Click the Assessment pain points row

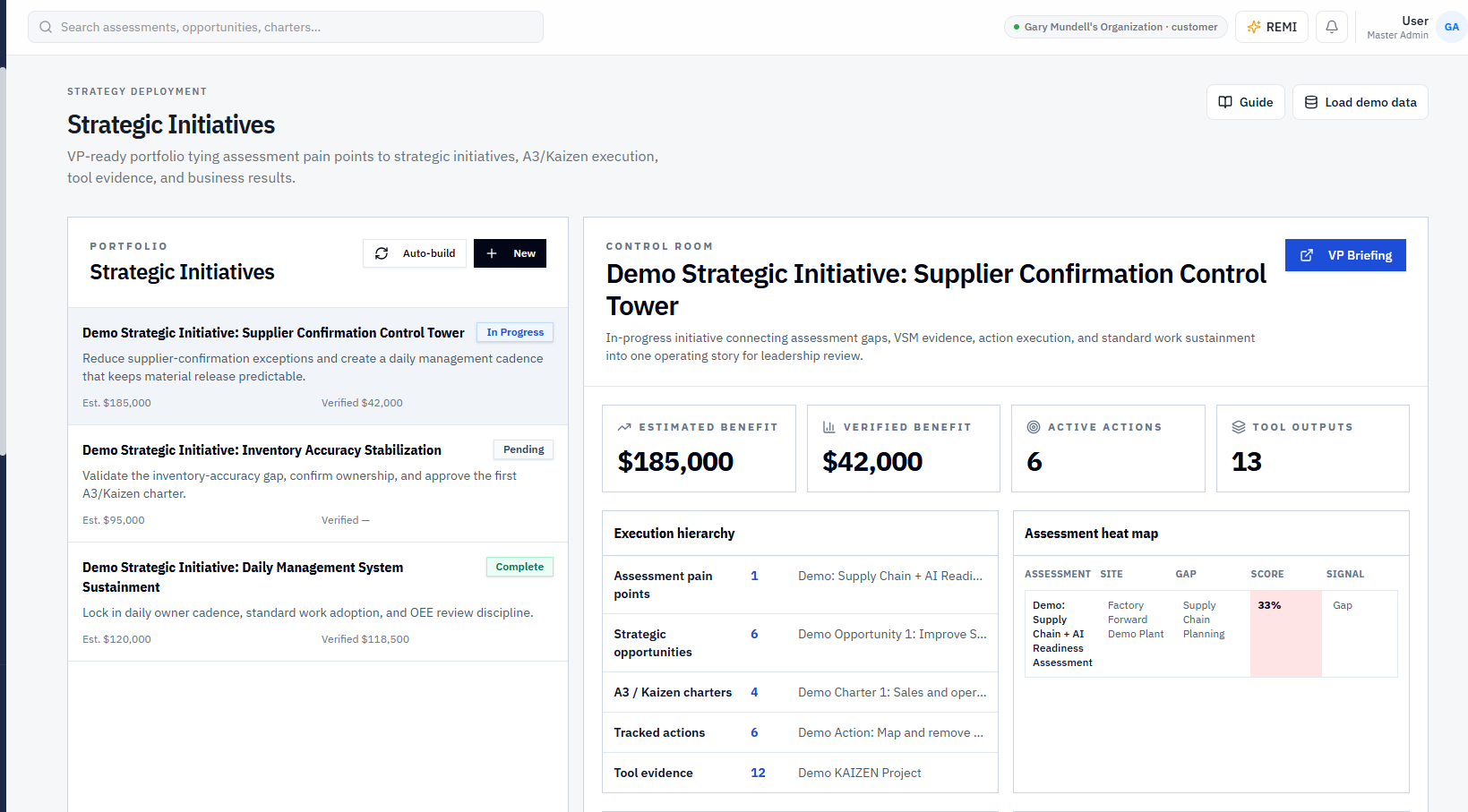tap(800, 585)
